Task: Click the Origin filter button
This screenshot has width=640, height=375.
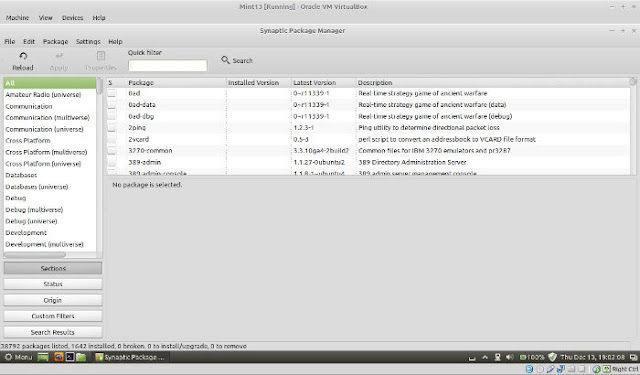Action: (53, 300)
